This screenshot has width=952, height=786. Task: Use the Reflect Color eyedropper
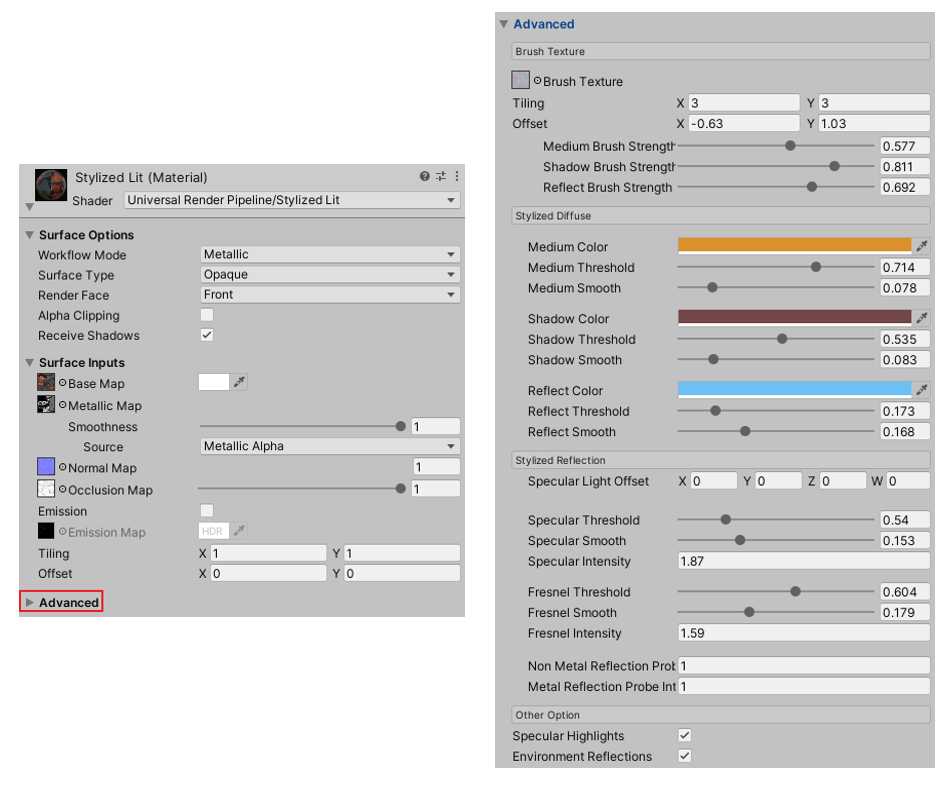point(922,390)
